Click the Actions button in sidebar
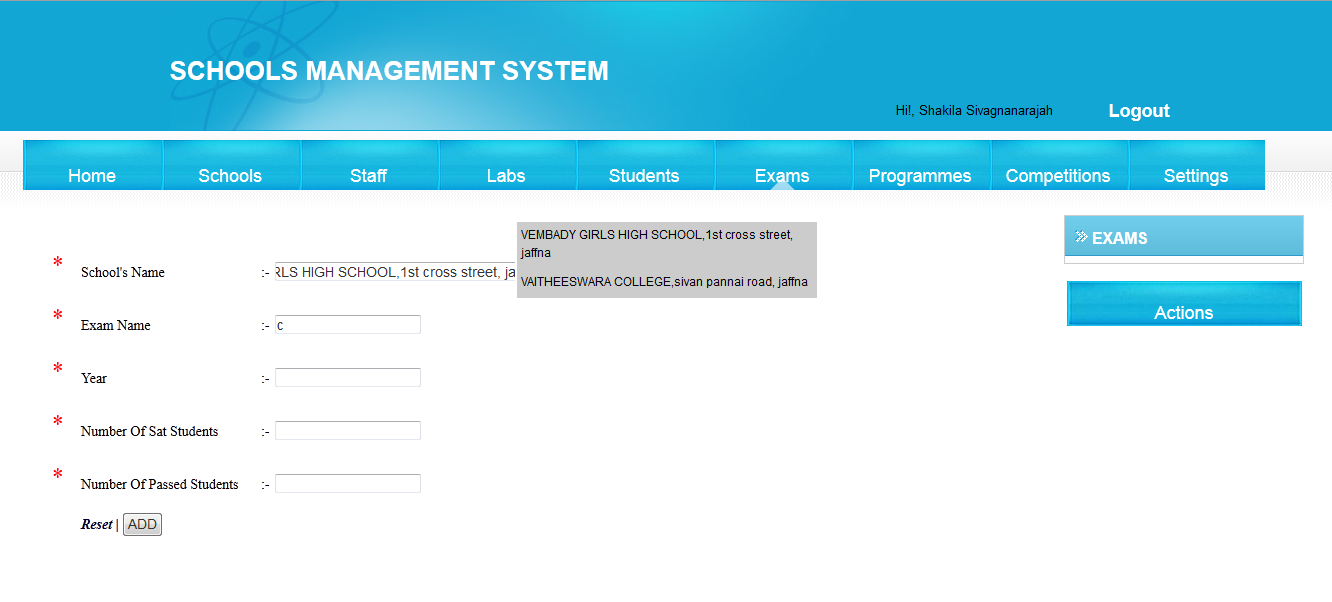1332x602 pixels. (x=1184, y=312)
